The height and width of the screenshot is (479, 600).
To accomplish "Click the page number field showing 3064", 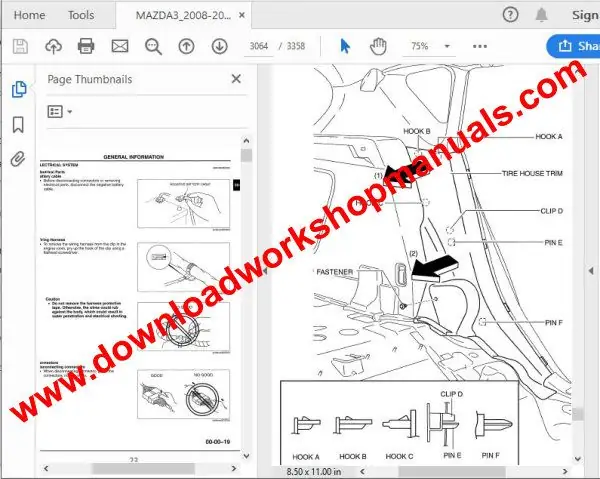I will [259, 46].
